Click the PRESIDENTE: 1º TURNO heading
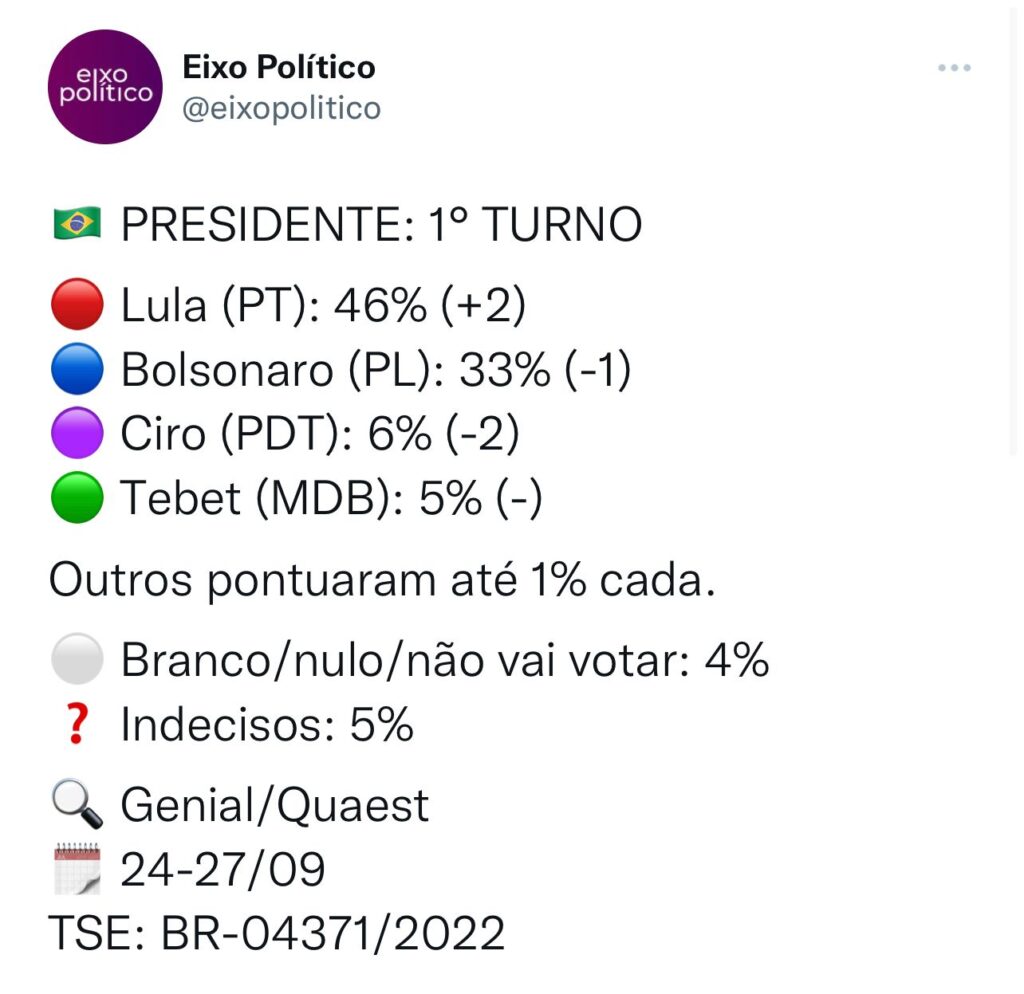Screen dimensions: 1024x994 [x=381, y=226]
